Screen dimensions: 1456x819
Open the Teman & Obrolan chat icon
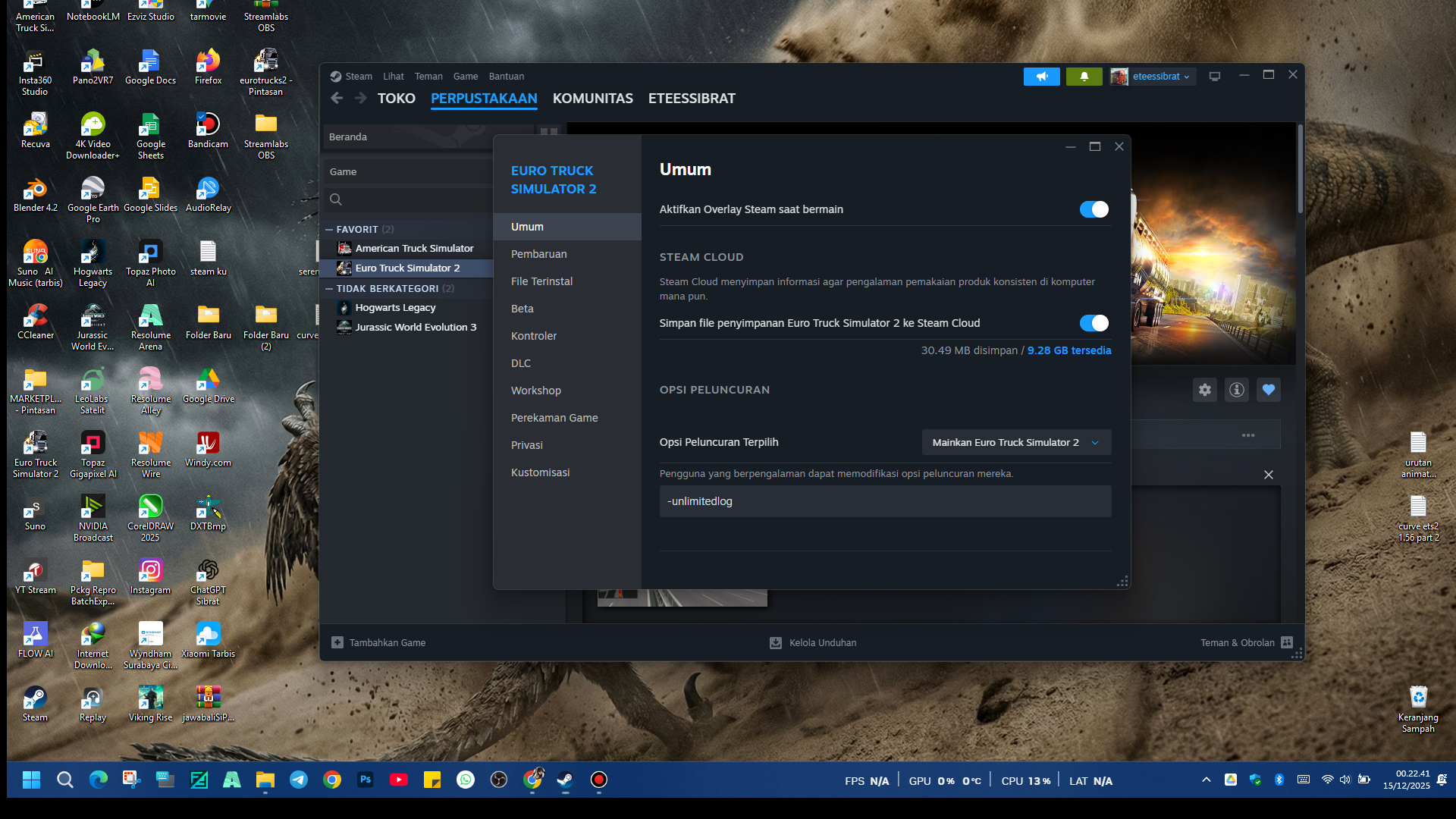coord(1287,642)
